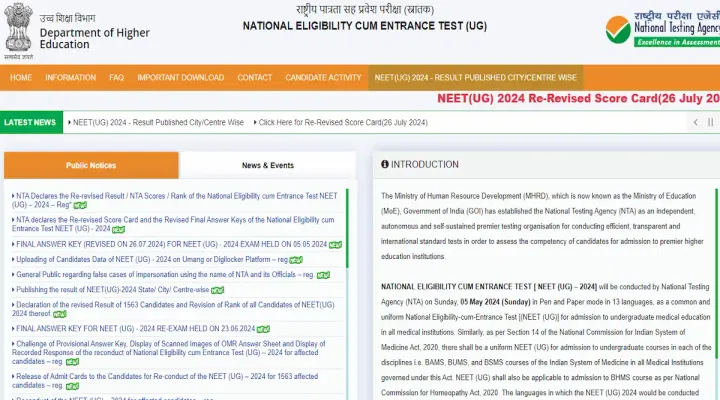
Task: Open Release of Admit Cards for Re-conduct notice
Action: pos(165,381)
